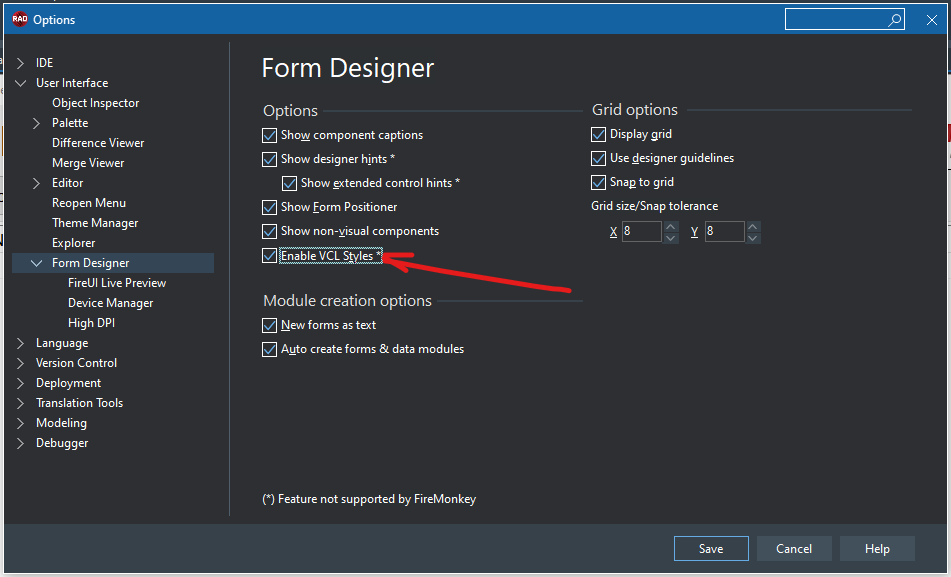The height and width of the screenshot is (577, 951).
Task: Click the RAD Studio logo icon
Action: (x=19, y=19)
